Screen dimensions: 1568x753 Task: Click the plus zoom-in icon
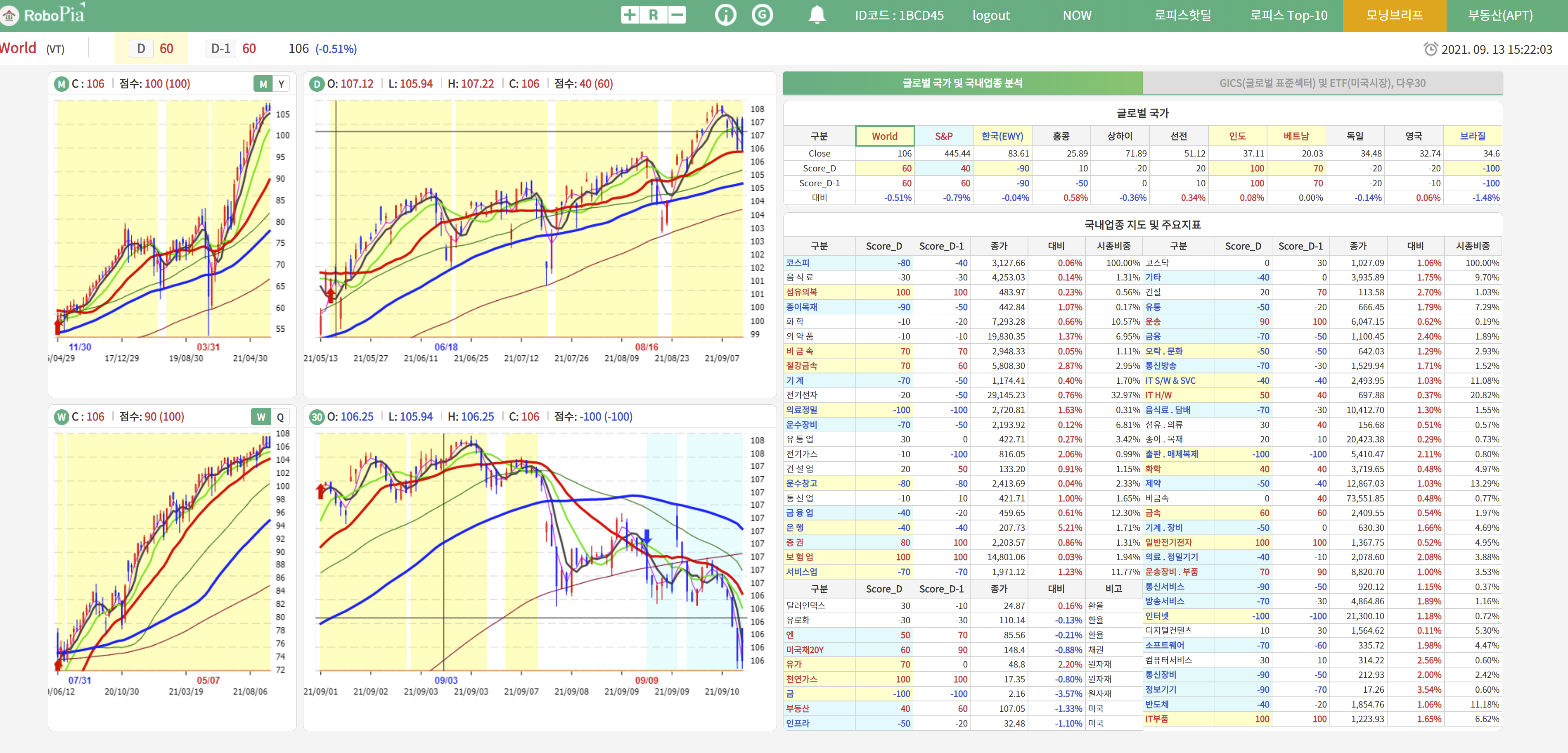pyautogui.click(x=630, y=15)
